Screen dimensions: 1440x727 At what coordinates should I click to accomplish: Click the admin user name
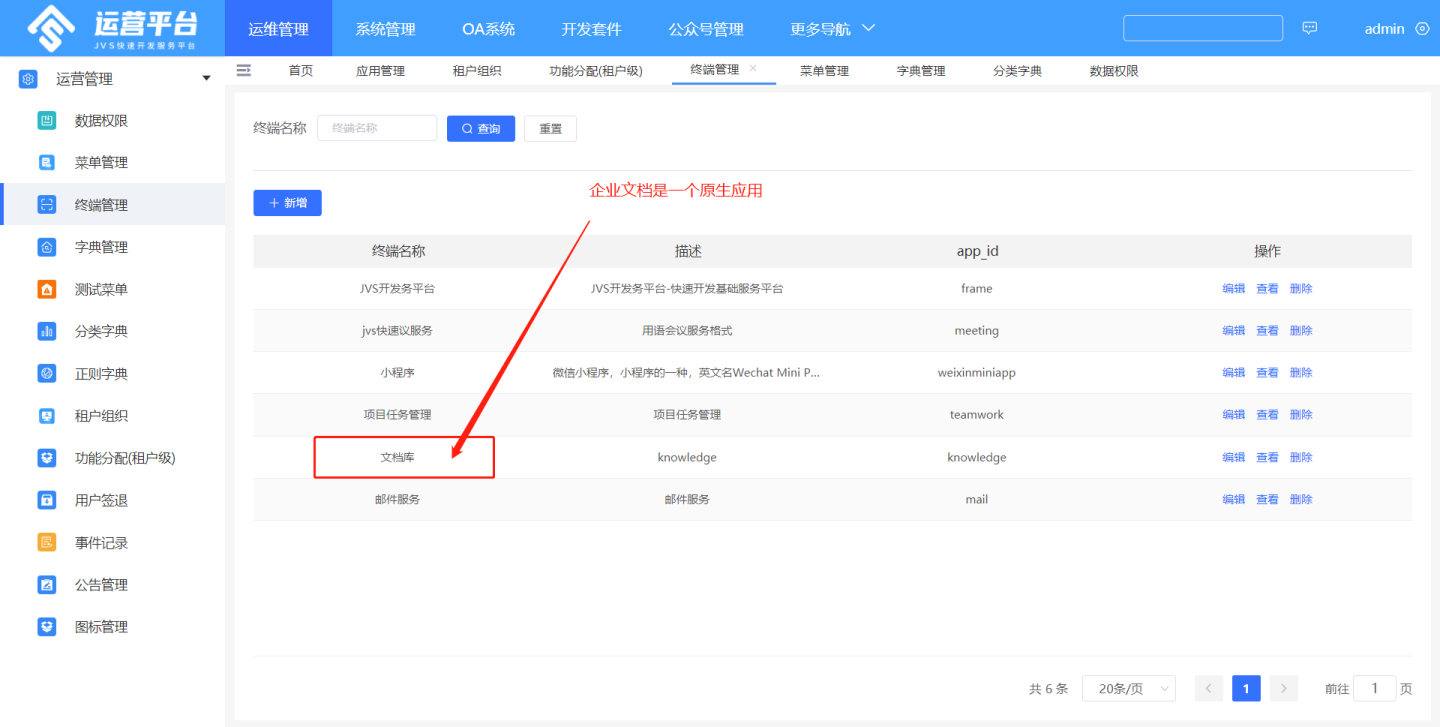click(1385, 29)
